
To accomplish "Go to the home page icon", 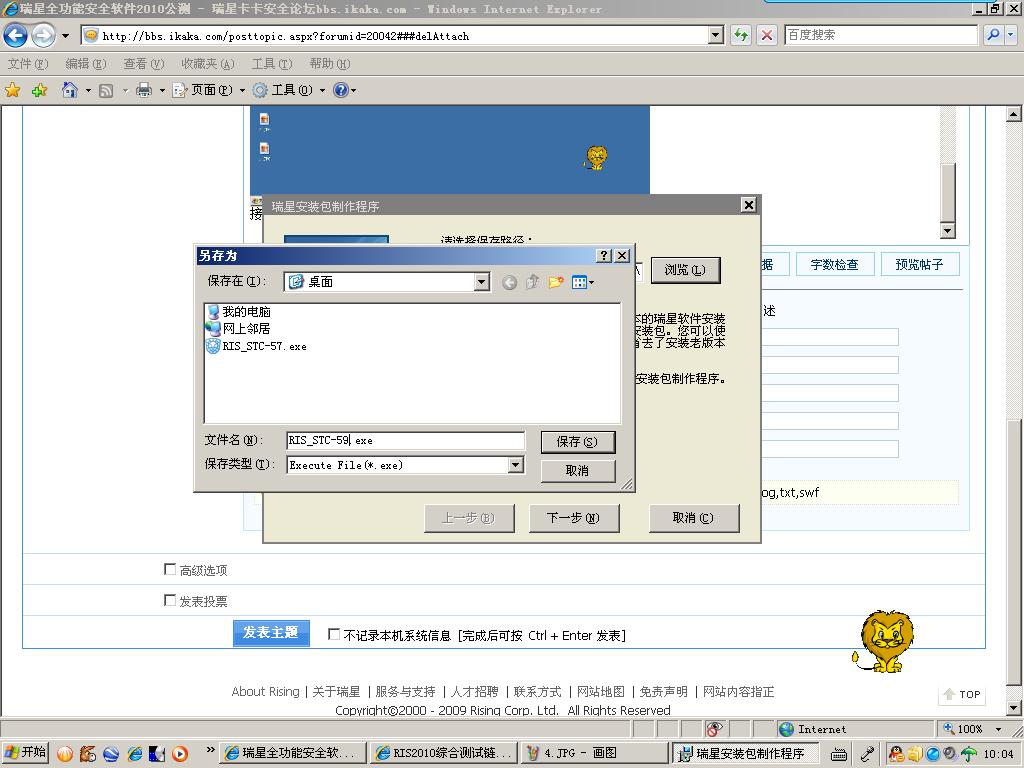I will click(70, 90).
